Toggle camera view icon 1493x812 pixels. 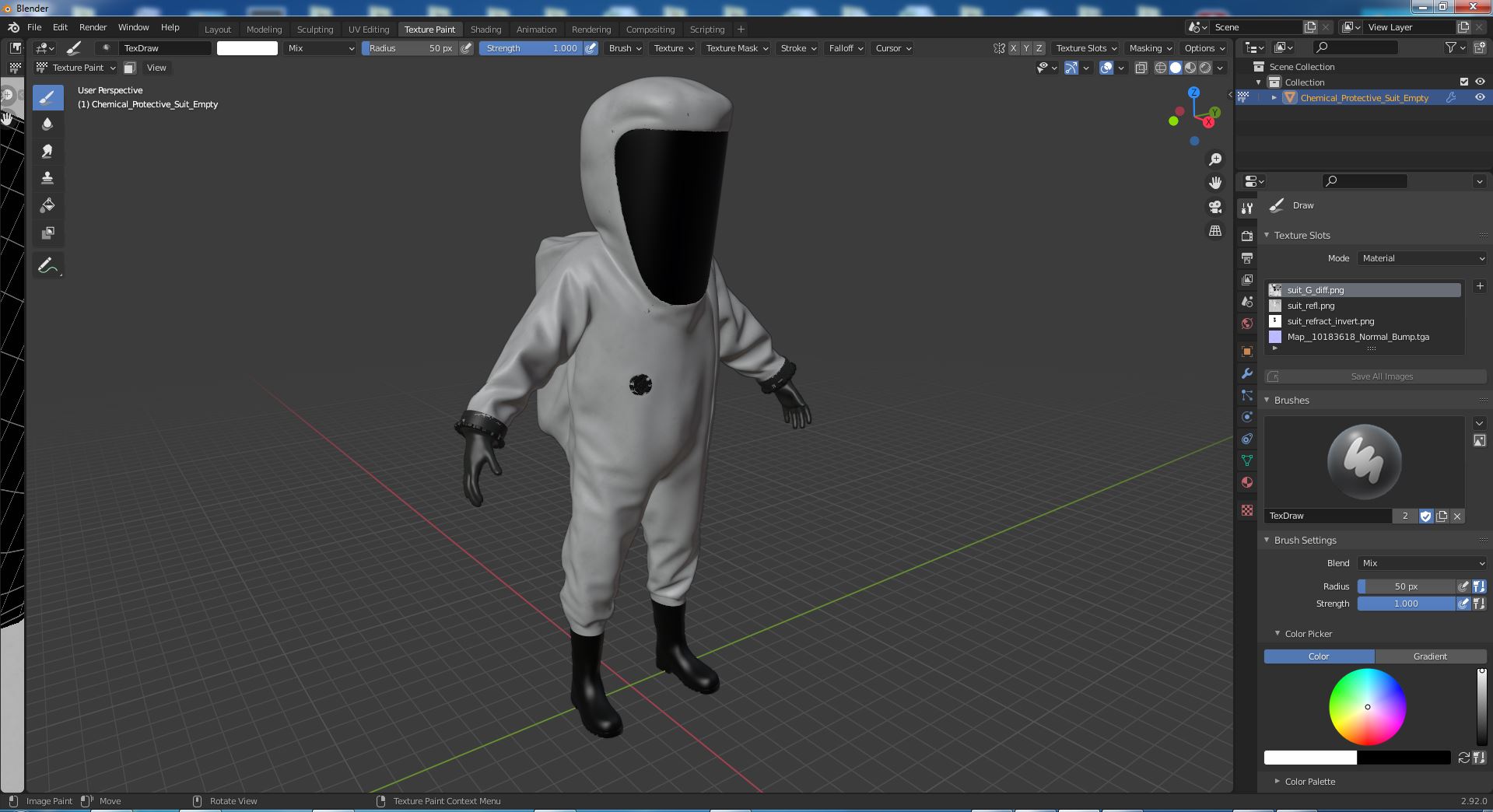(1214, 207)
